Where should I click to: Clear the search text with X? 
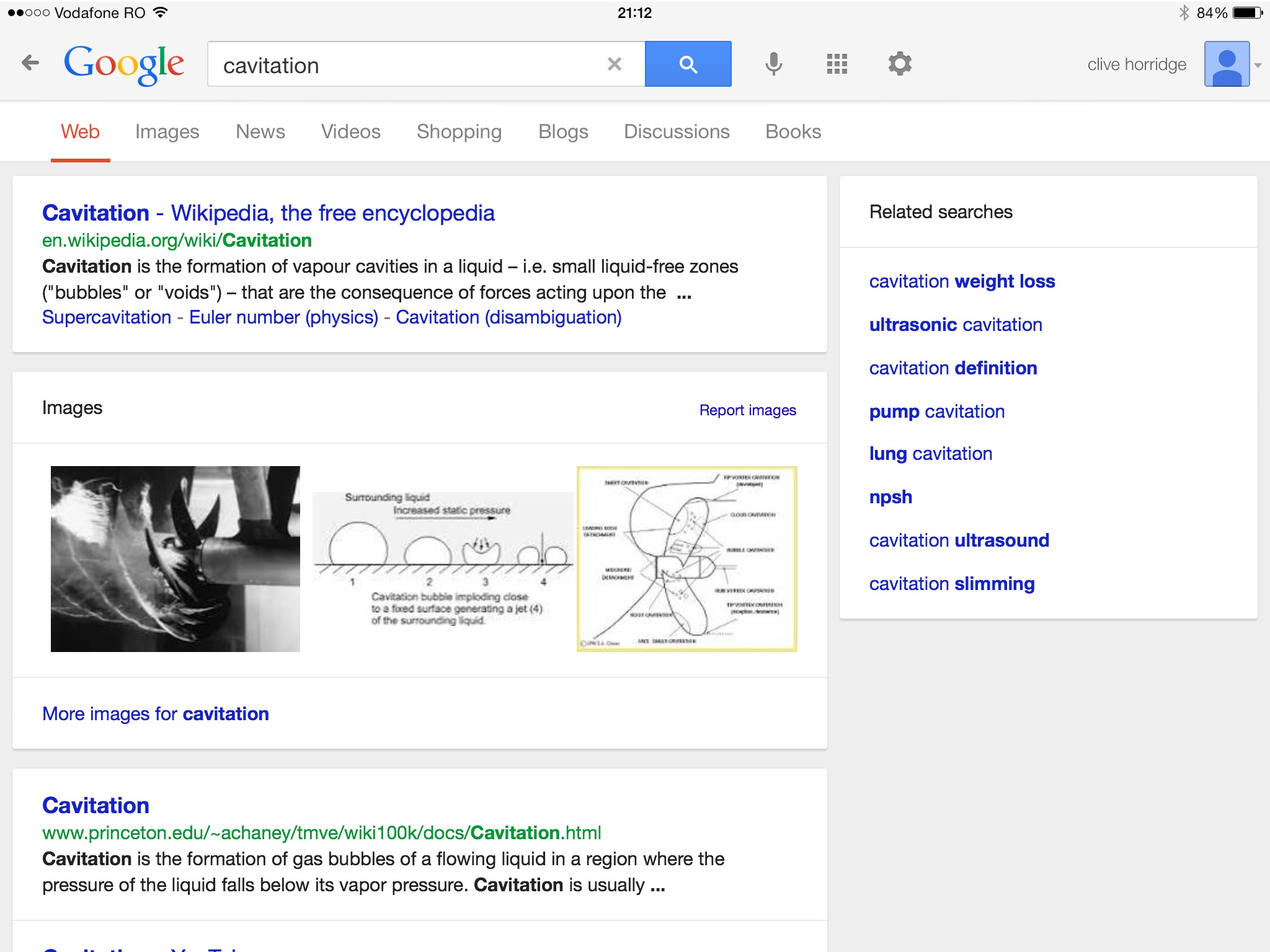(x=615, y=64)
